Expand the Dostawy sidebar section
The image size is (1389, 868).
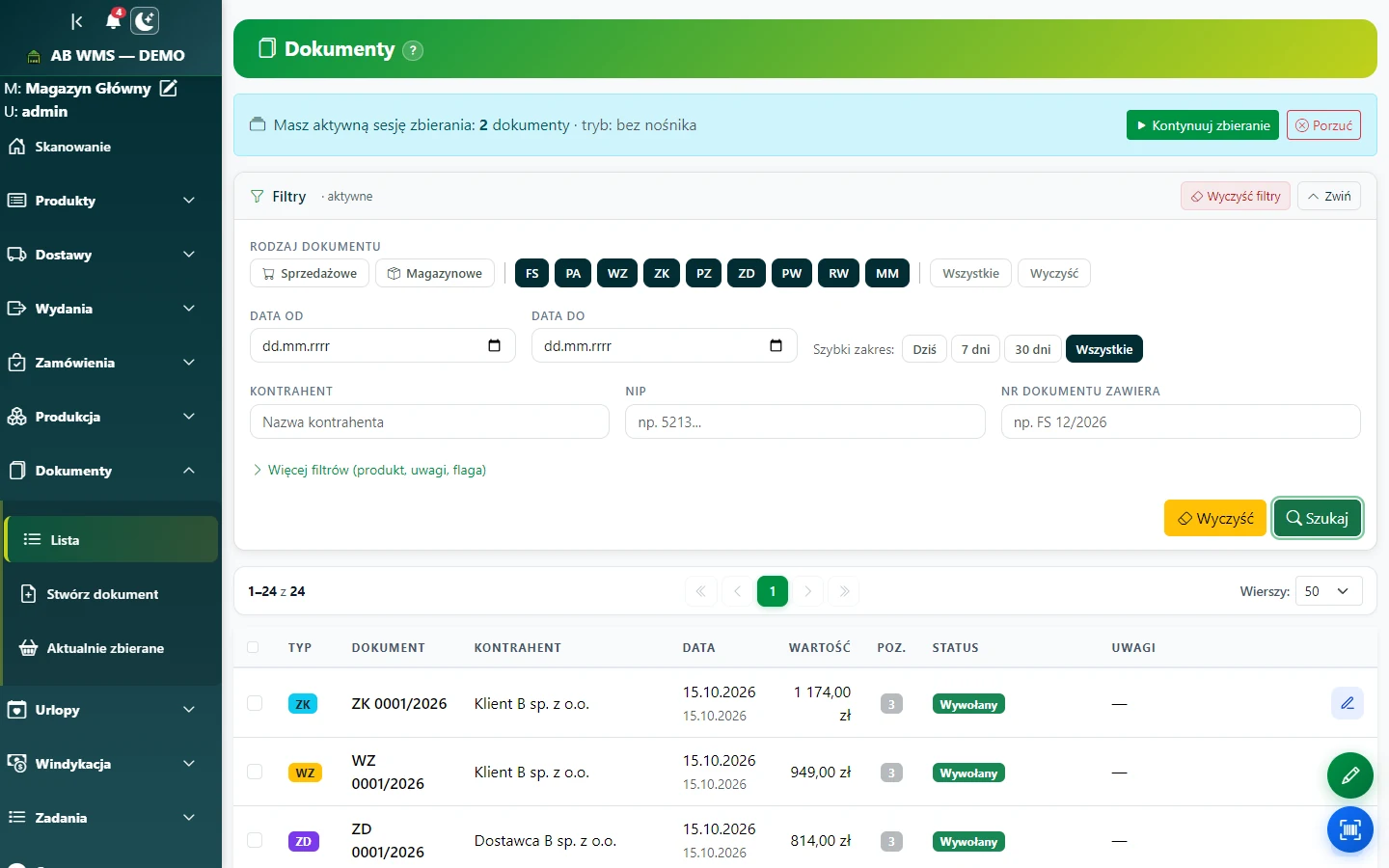tap(111, 255)
